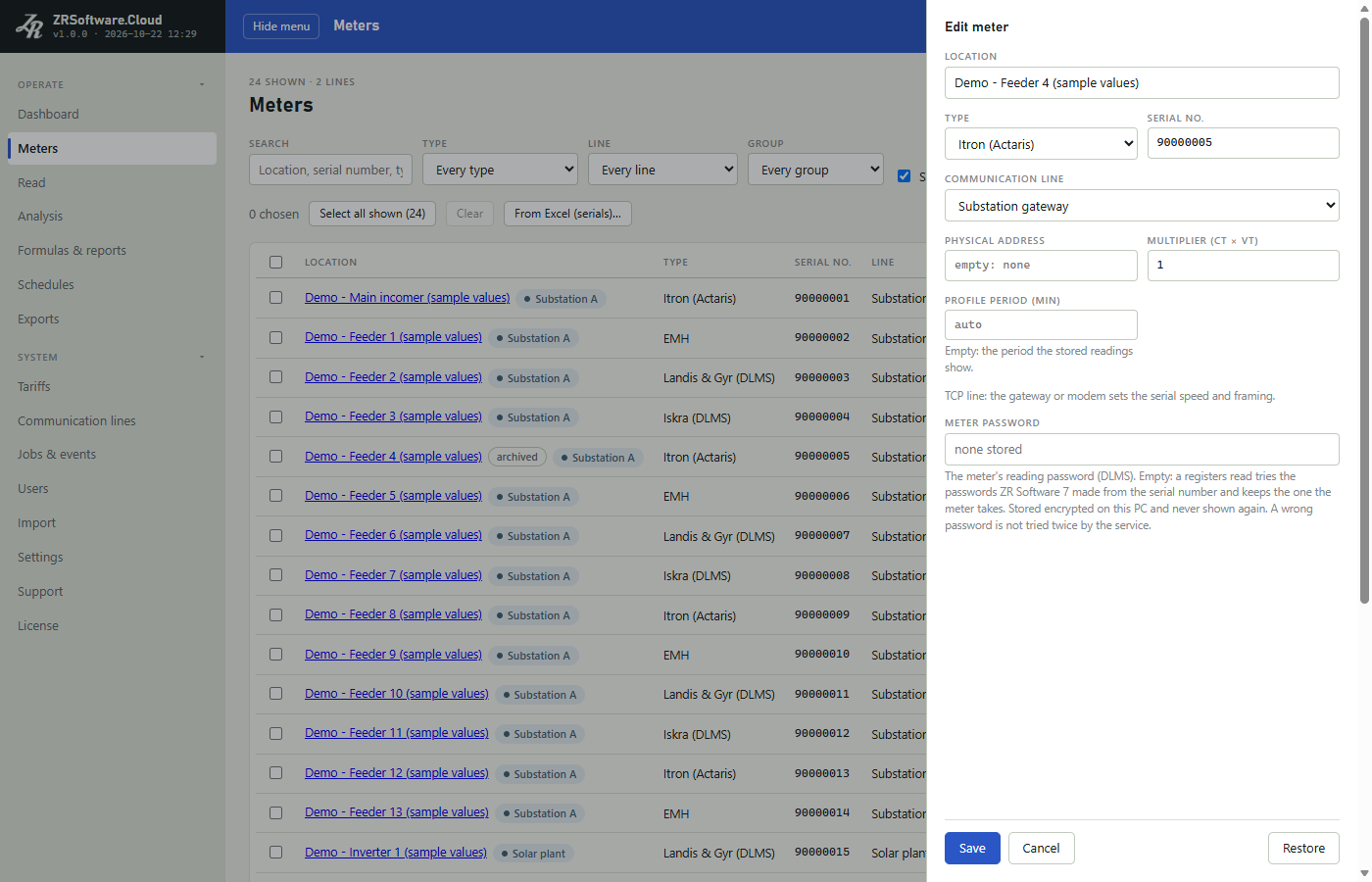Click From Excel (serials)... button

[x=567, y=214]
